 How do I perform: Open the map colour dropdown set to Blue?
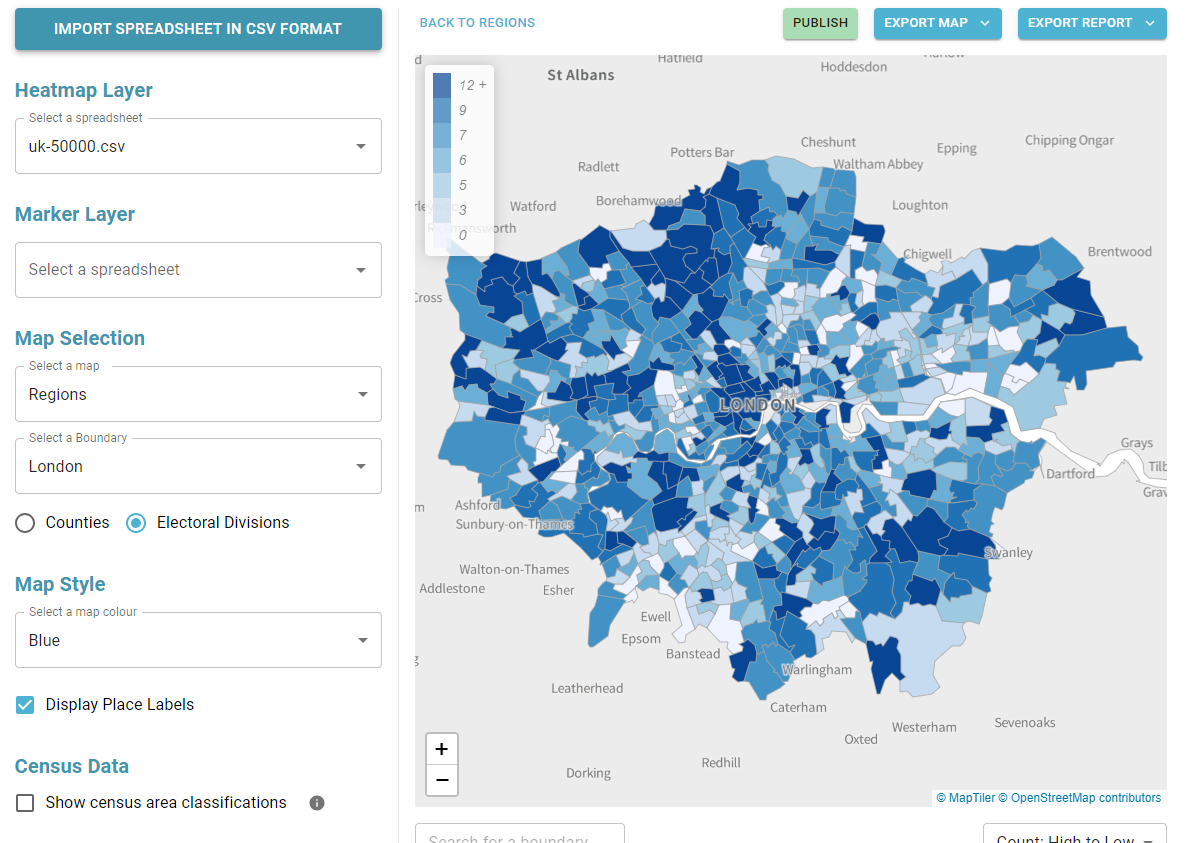click(x=198, y=639)
